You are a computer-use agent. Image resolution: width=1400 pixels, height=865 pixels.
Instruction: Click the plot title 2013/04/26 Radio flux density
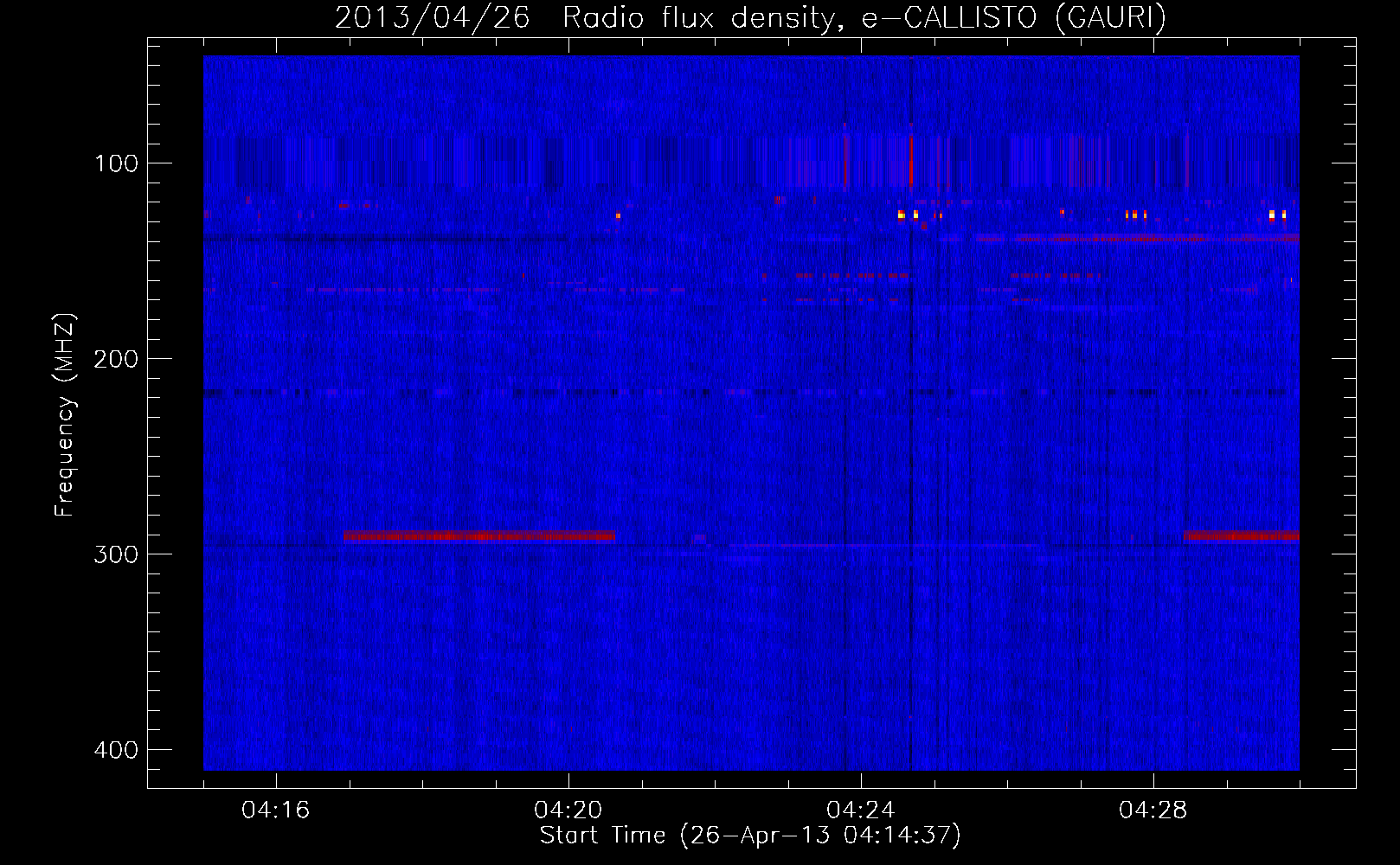coord(750,17)
